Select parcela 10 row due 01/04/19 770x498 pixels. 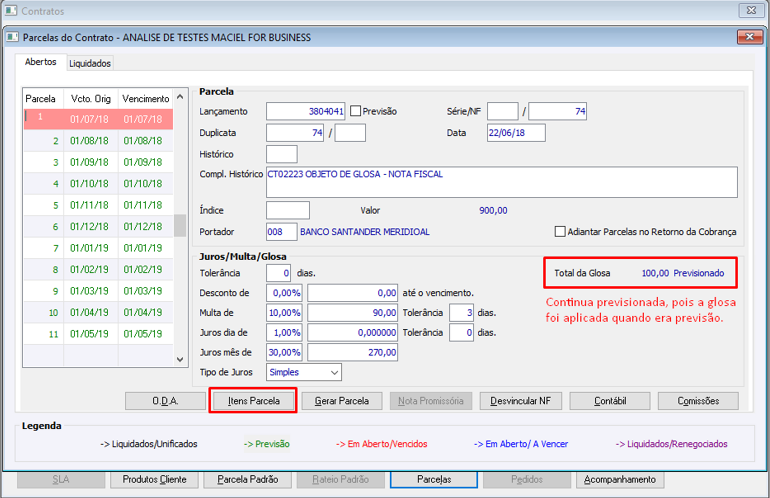tap(98, 312)
